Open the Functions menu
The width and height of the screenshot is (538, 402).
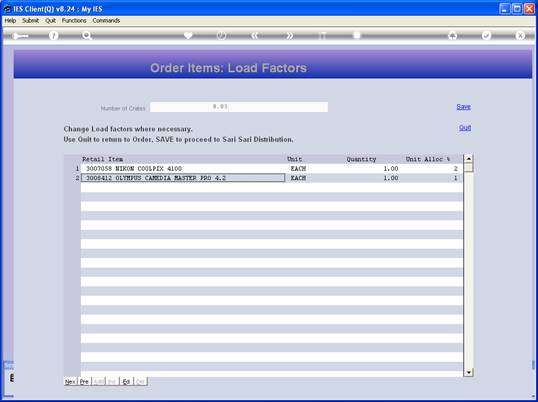pyautogui.click(x=74, y=21)
